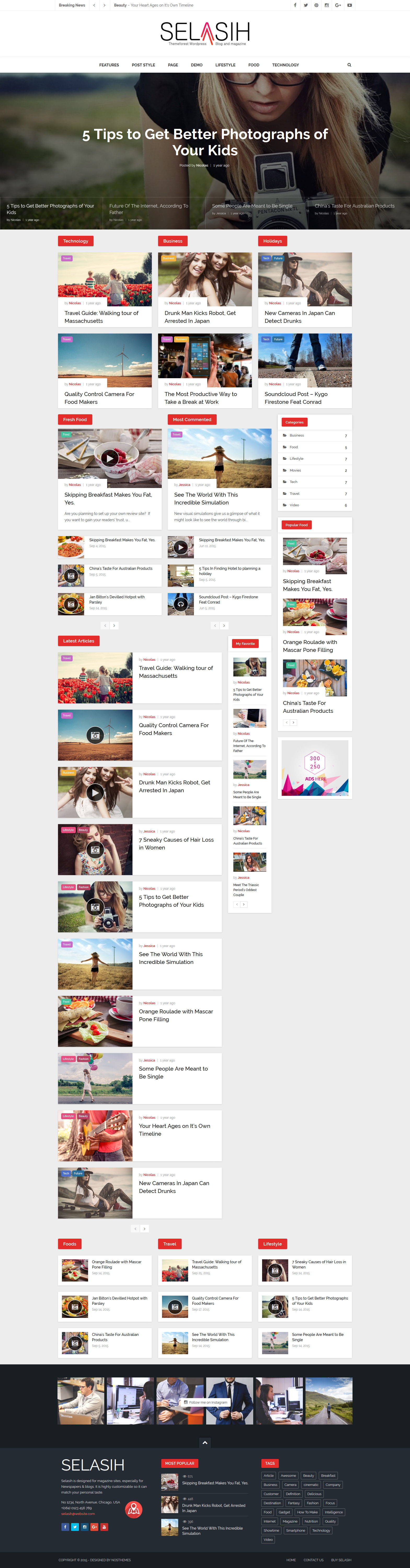
Task: Click the Ads Here 300x250 banner
Action: 315,768
